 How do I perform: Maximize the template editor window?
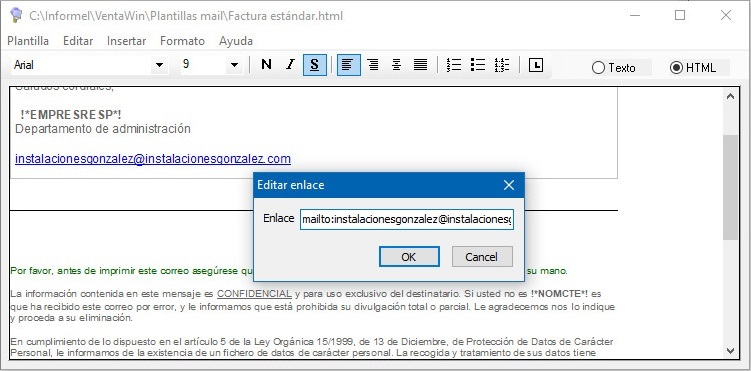point(680,15)
